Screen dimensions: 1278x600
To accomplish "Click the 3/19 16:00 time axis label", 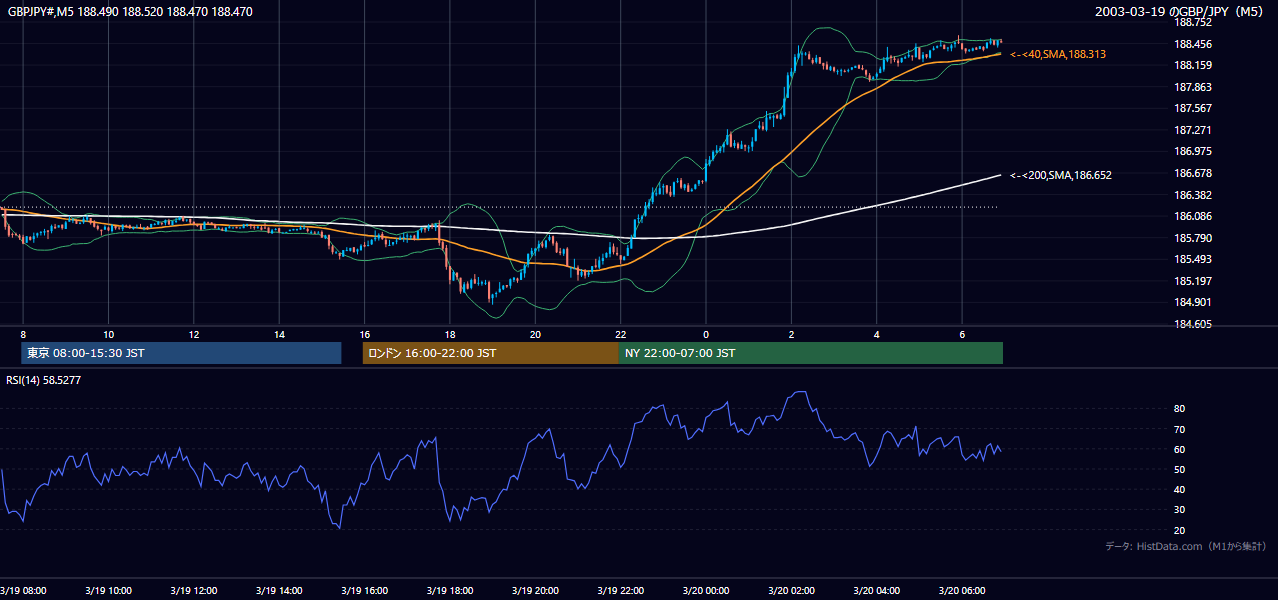I will pos(364,590).
